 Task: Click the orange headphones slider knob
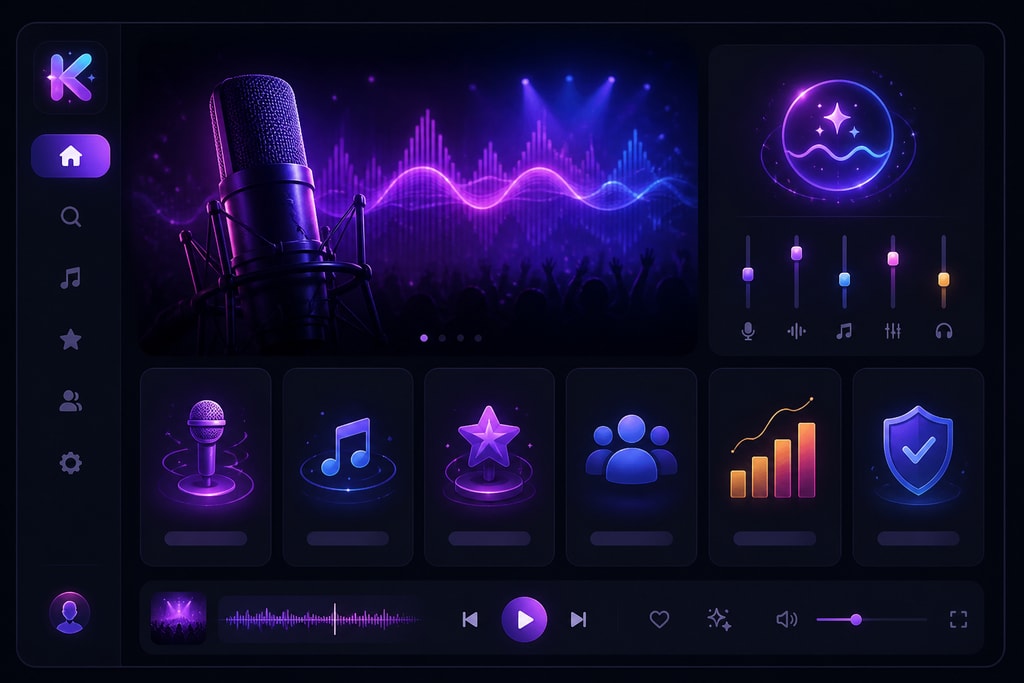tap(944, 279)
